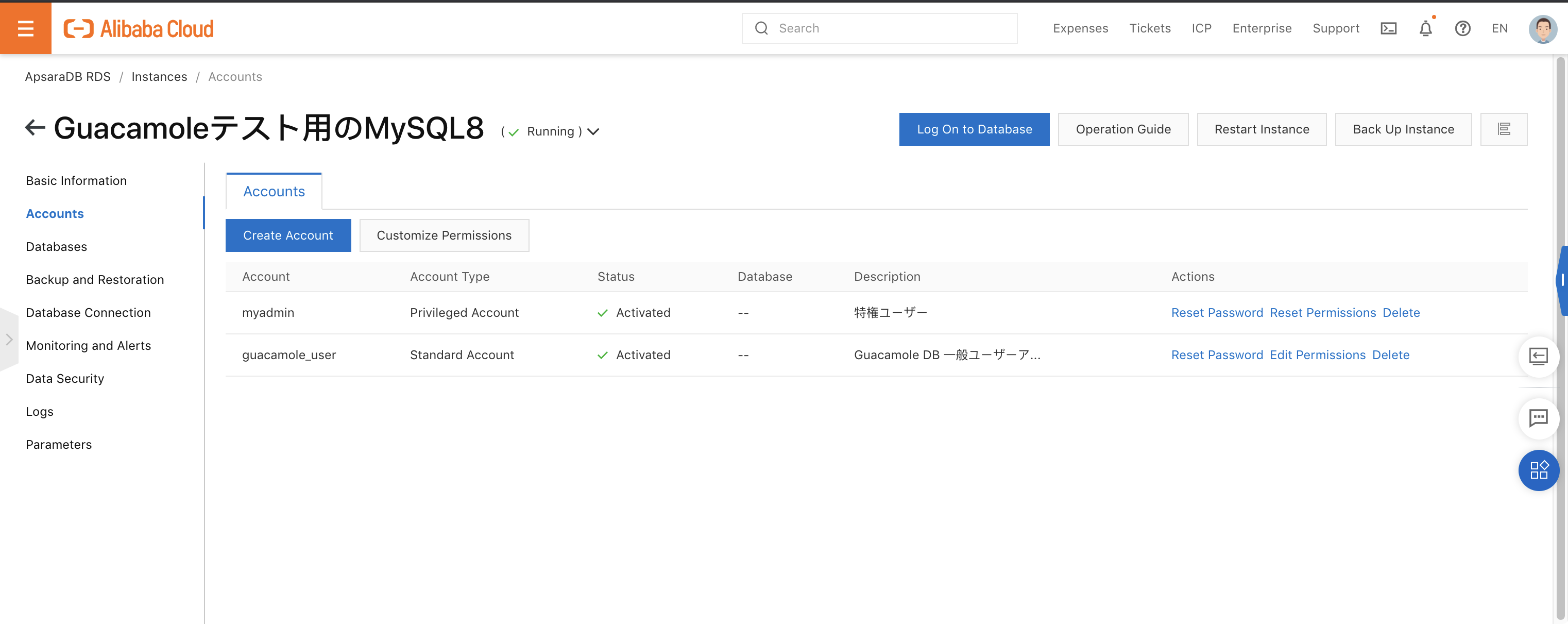Viewport: 1568px width, 624px height.
Task: Click Activated status in guacamole_user row
Action: click(x=634, y=355)
